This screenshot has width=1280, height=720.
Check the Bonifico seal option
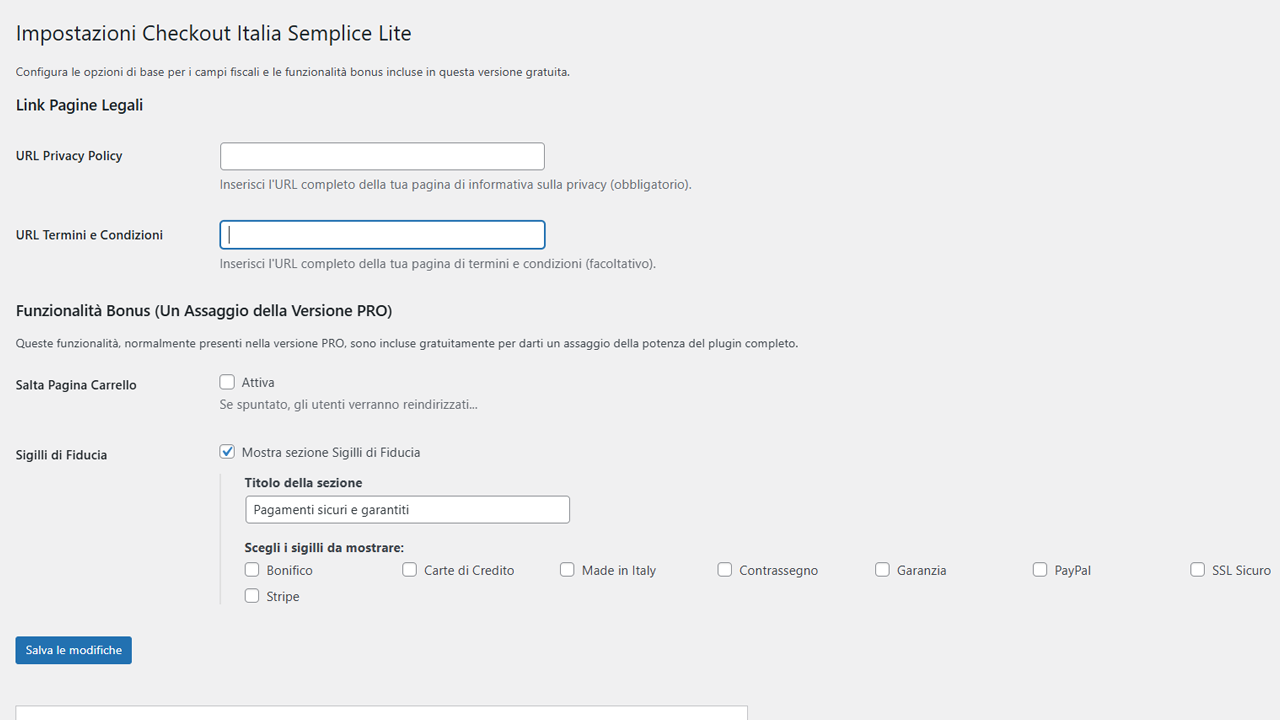(x=252, y=568)
